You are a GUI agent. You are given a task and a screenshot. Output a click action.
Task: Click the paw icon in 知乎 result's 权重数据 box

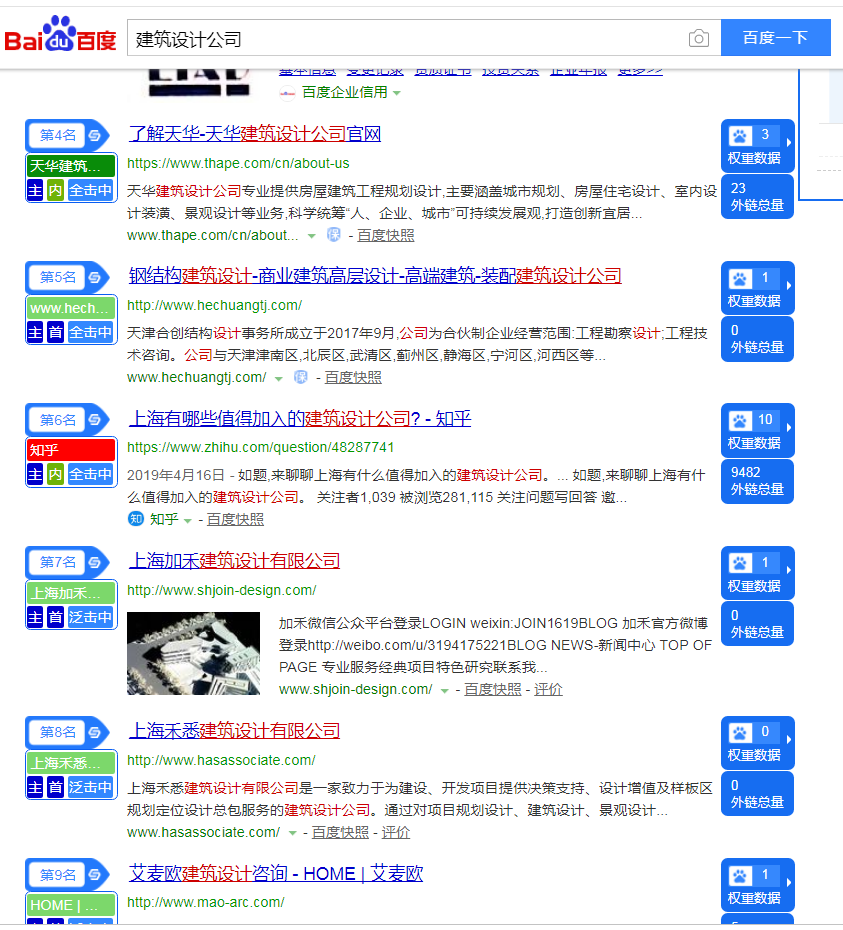[740, 421]
